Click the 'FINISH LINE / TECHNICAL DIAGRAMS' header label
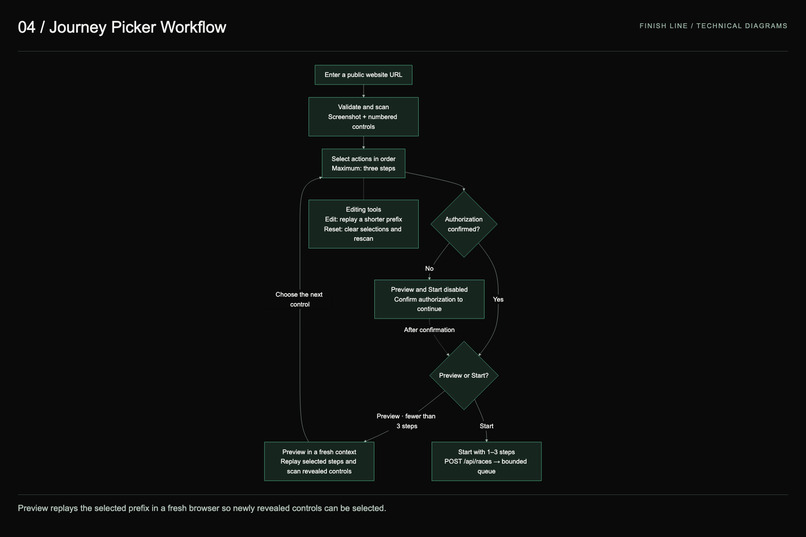Image resolution: width=806 pixels, height=537 pixels. click(713, 26)
